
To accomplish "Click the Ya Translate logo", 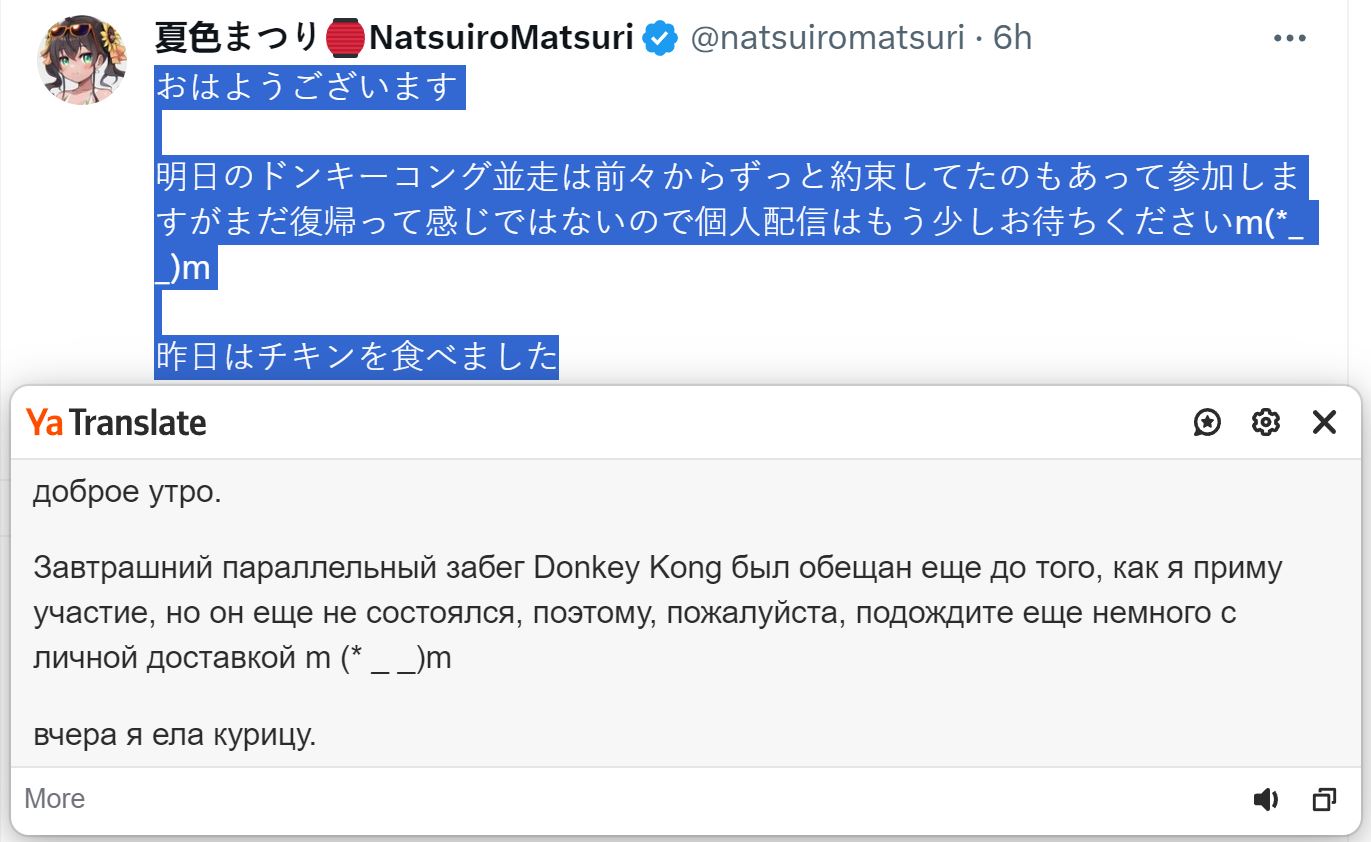I will [116, 423].
